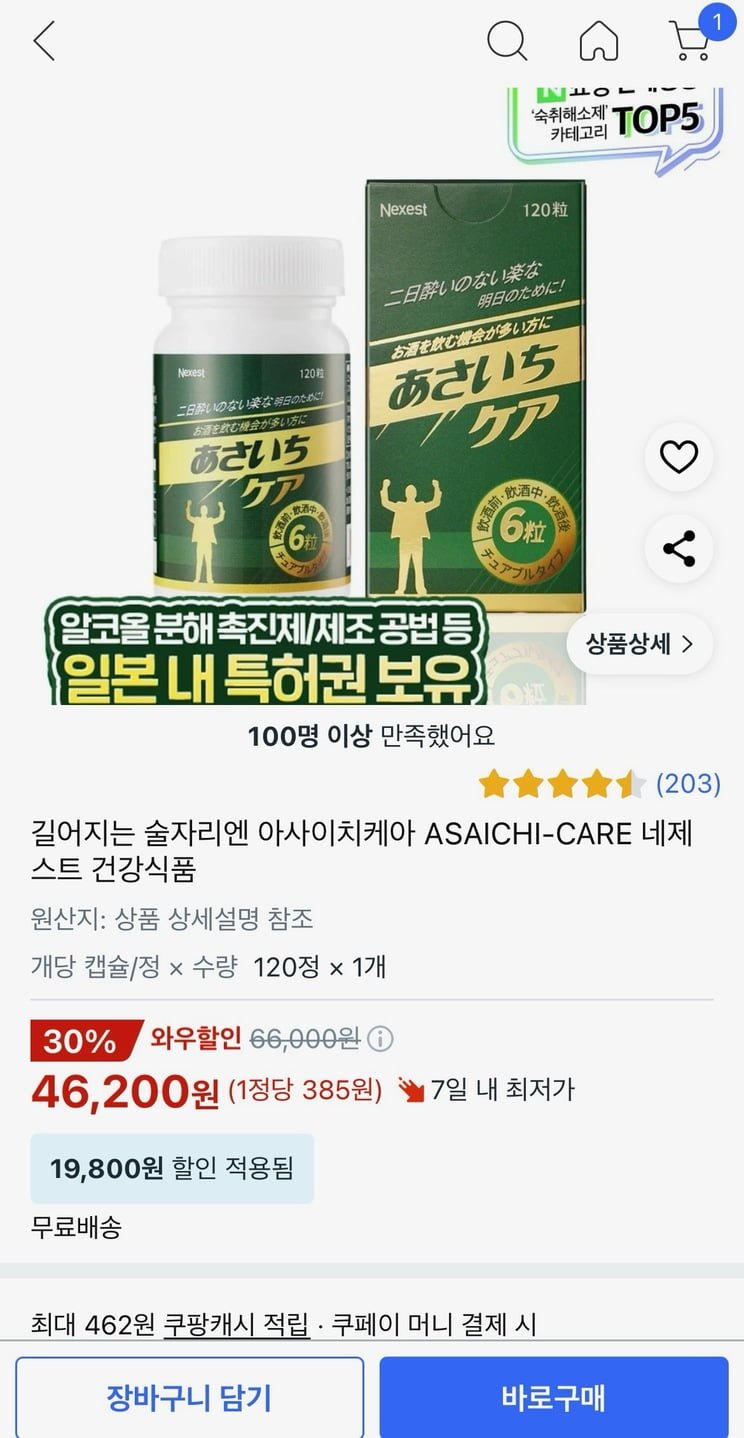Tap the 19,800원 할인 적용됨 banner
Image resolution: width=744 pixels, height=1438 pixels.
(x=172, y=1168)
